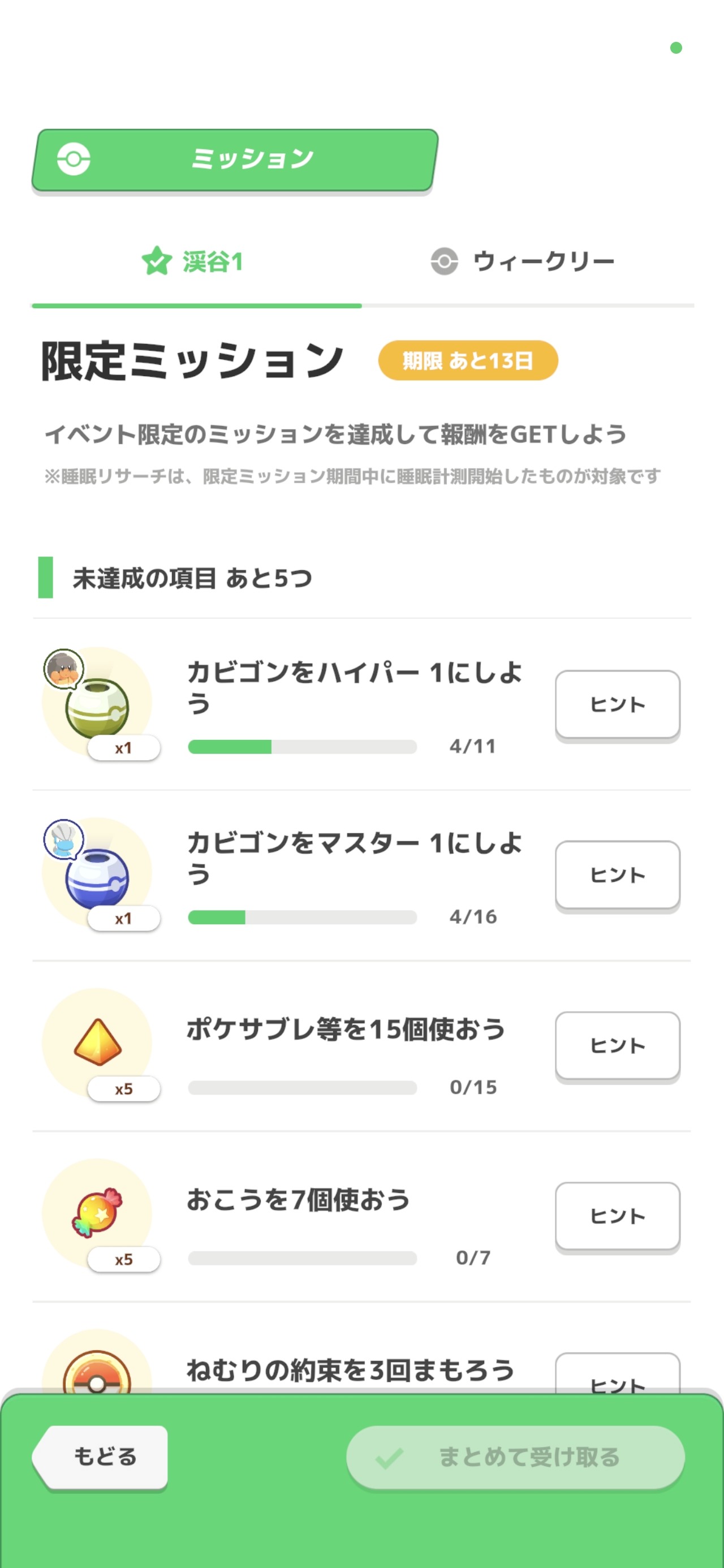The image size is (724, 1568).
Task: Show ヒント for ポケサブレ mission
Action: [617, 1046]
